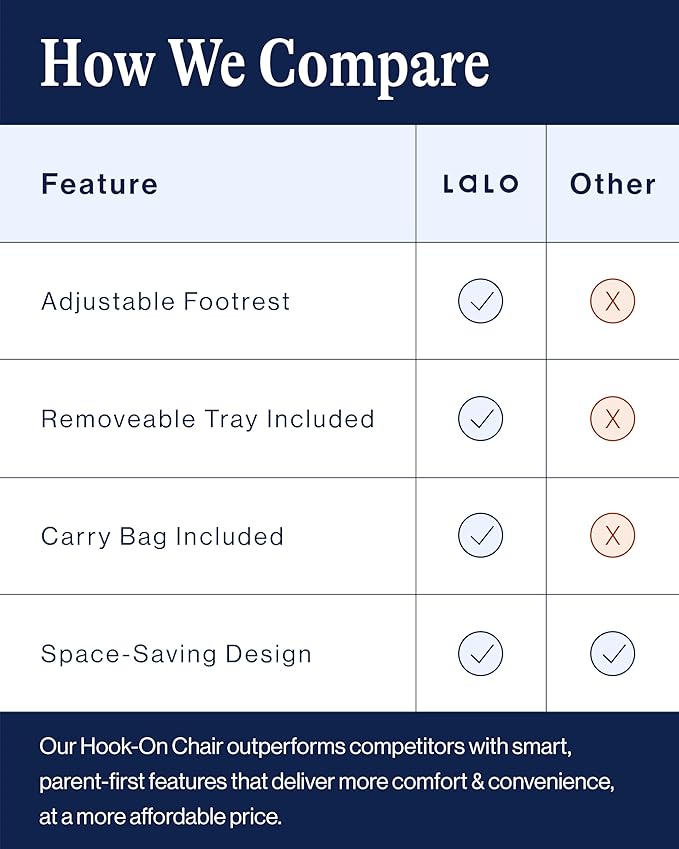Click LALO checkmark for Removeable Tray Included
The width and height of the screenshot is (679, 849).
coord(480,419)
